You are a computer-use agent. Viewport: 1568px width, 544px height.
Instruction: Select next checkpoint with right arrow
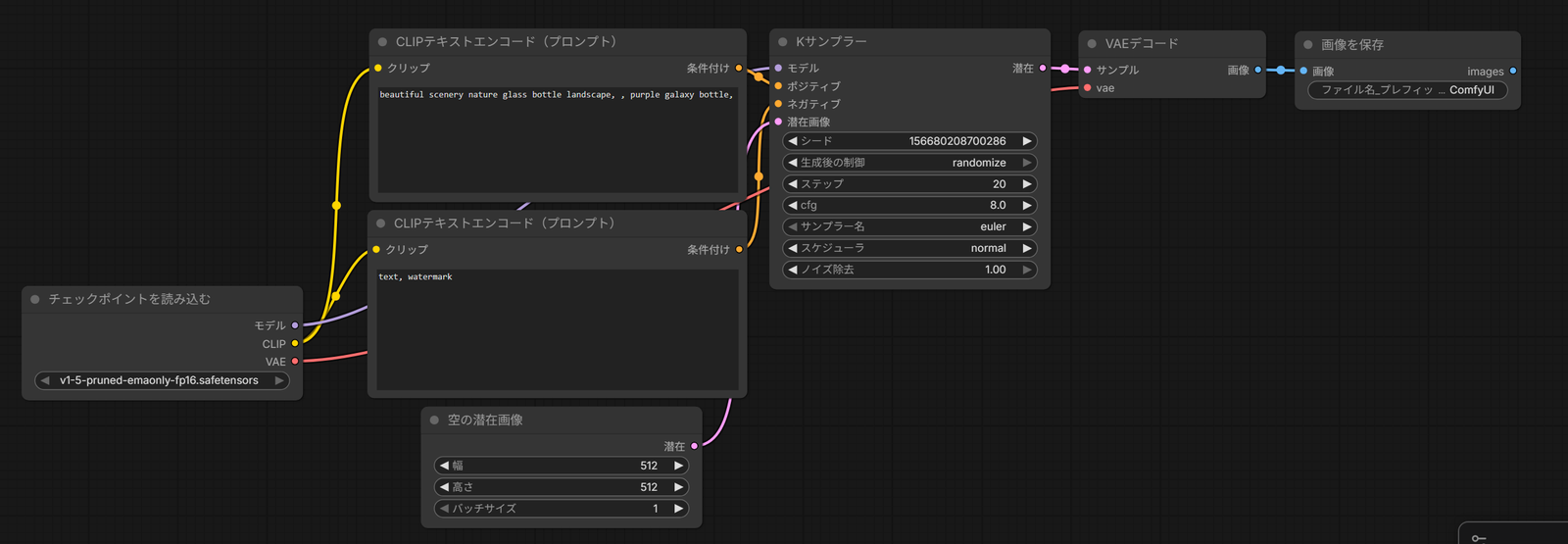tap(279, 380)
